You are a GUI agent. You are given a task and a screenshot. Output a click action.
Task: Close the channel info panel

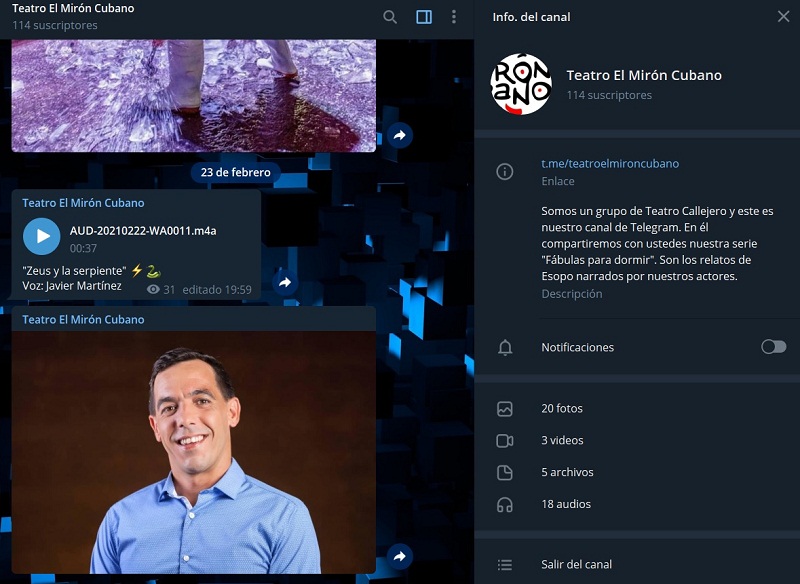[x=783, y=17]
